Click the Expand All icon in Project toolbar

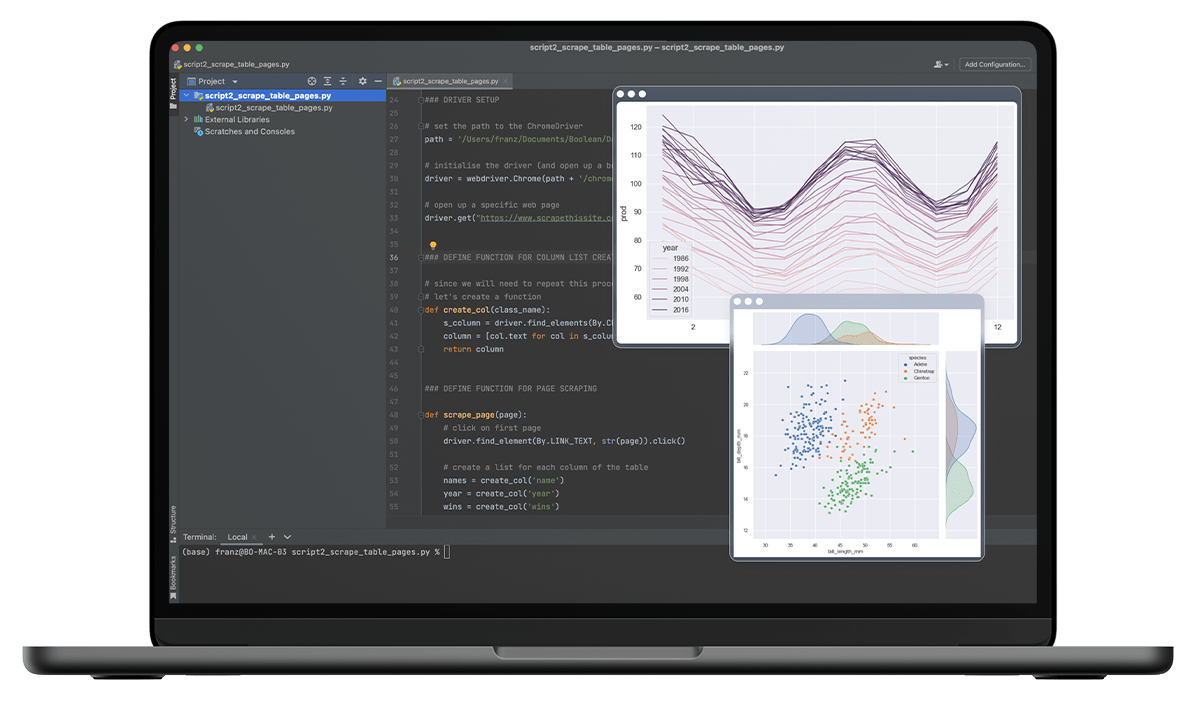click(x=326, y=81)
